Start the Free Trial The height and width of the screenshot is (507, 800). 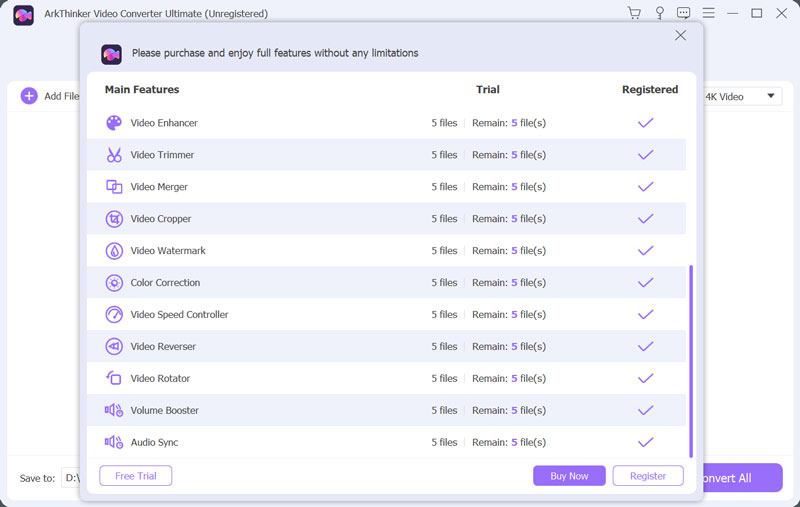136,476
